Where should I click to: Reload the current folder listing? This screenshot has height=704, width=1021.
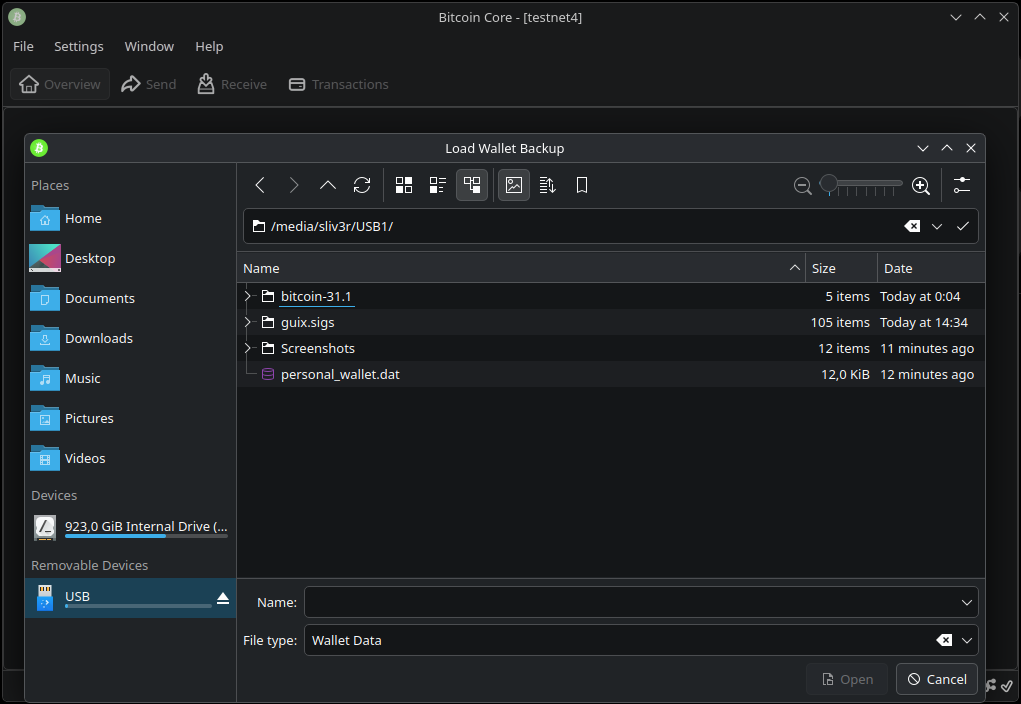pyautogui.click(x=362, y=186)
